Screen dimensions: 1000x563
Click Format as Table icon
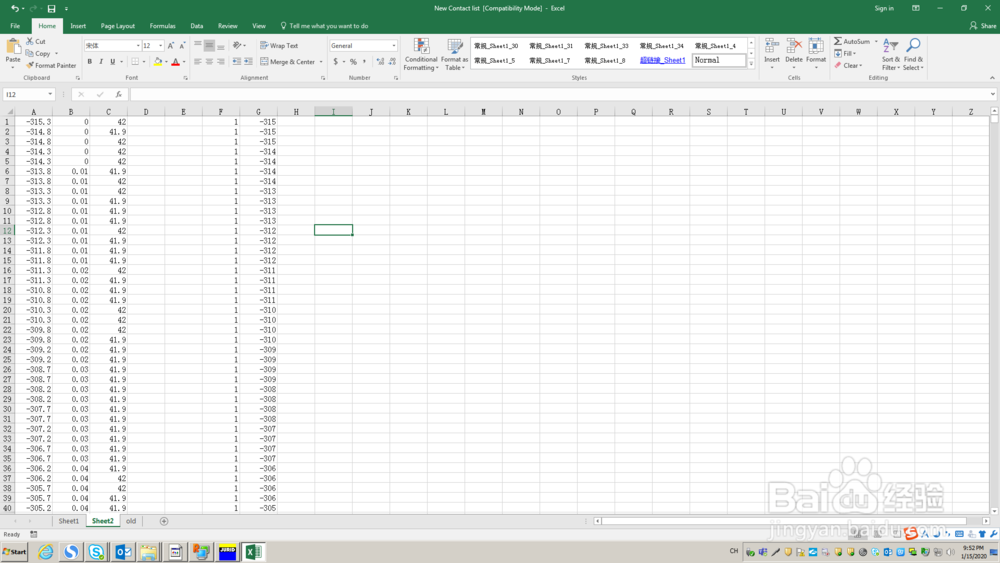click(x=455, y=46)
